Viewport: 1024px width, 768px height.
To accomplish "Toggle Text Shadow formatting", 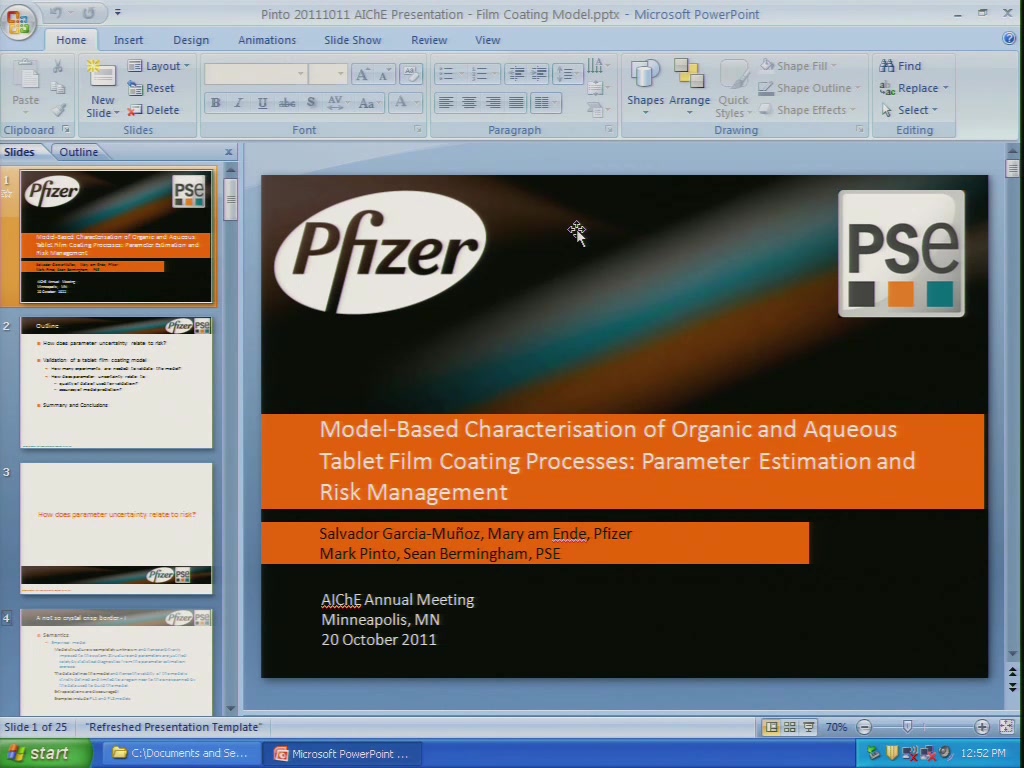I will click(311, 103).
